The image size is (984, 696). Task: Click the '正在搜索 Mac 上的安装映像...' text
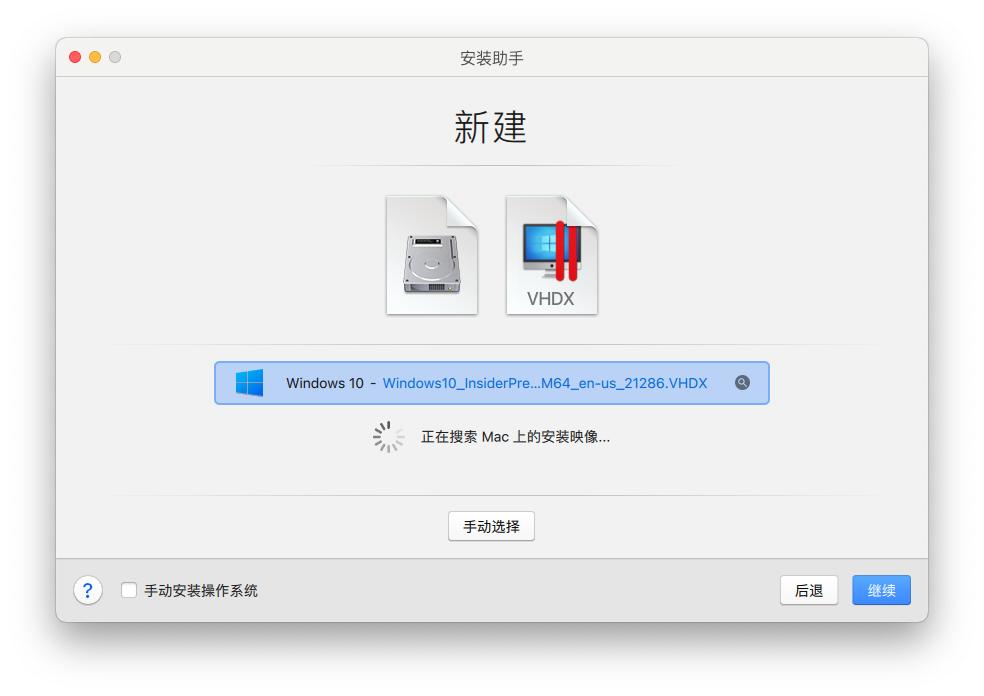(x=515, y=437)
